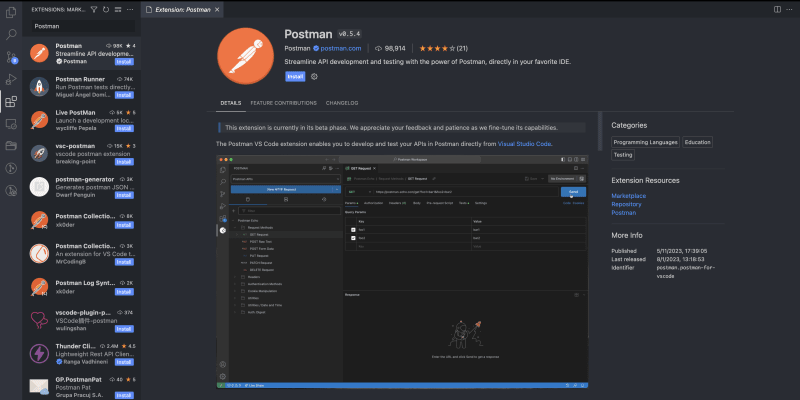Select the Testing category tag
Viewport: 800px width, 400px height.
[x=623, y=155]
